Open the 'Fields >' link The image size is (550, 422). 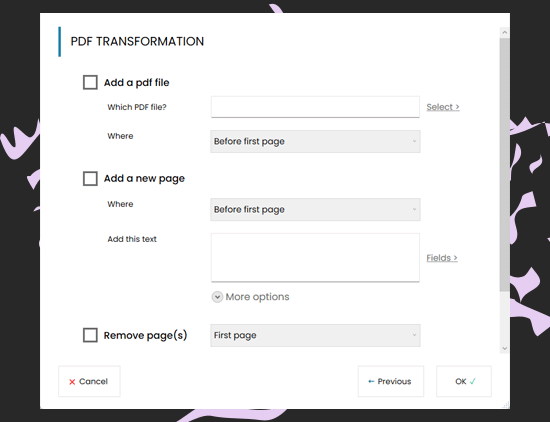coord(442,258)
